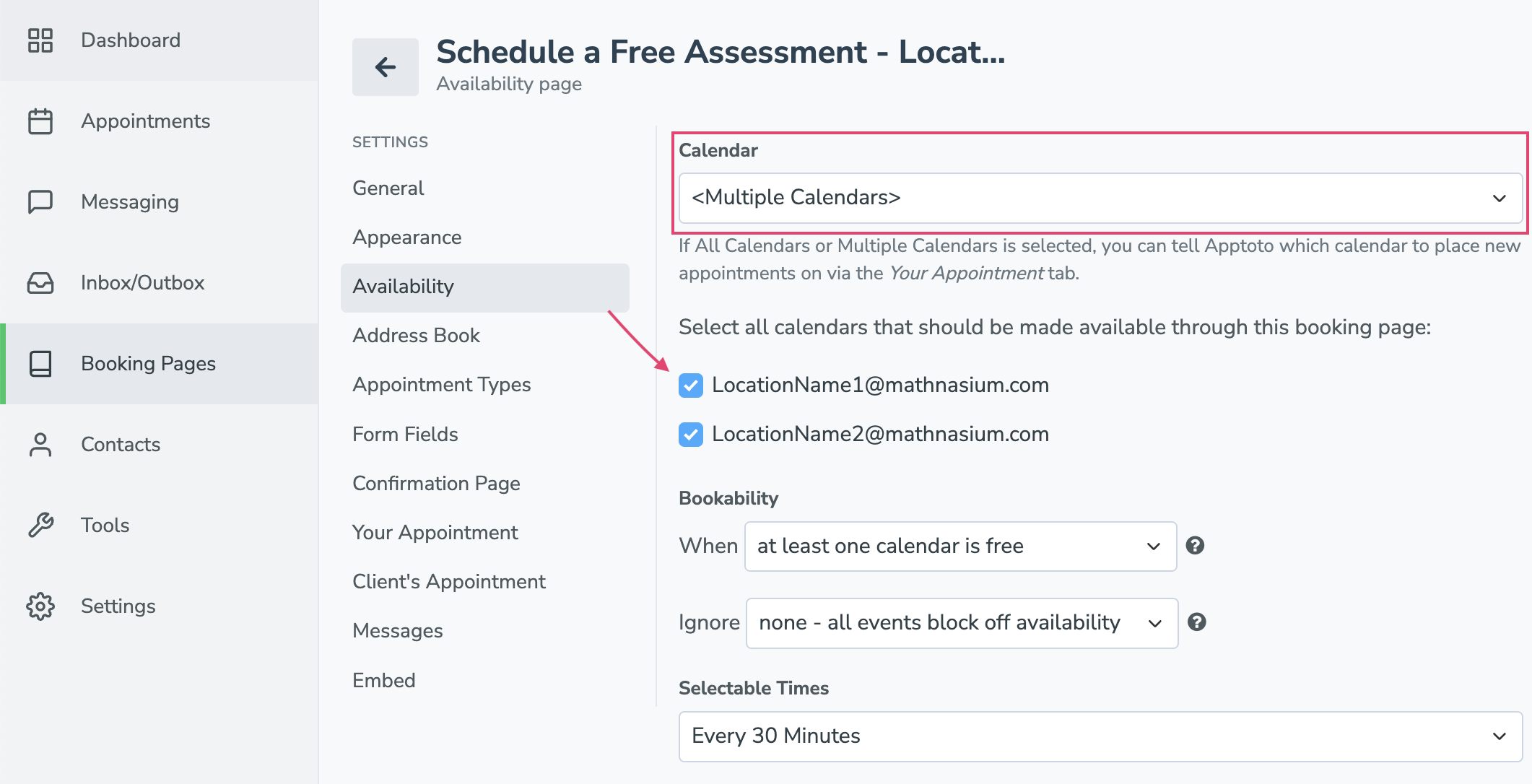The width and height of the screenshot is (1532, 784).
Task: Open Client's Appointment settings section
Action: point(449,582)
